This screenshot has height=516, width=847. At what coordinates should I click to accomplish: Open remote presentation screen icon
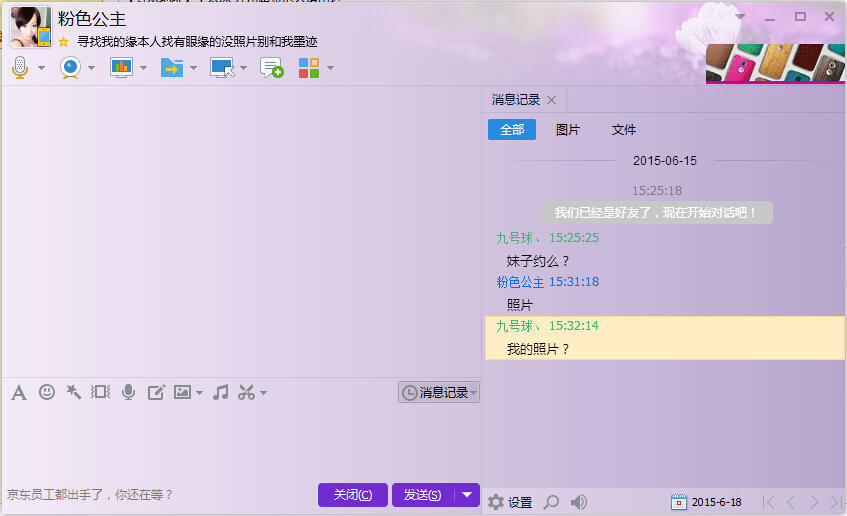122,68
